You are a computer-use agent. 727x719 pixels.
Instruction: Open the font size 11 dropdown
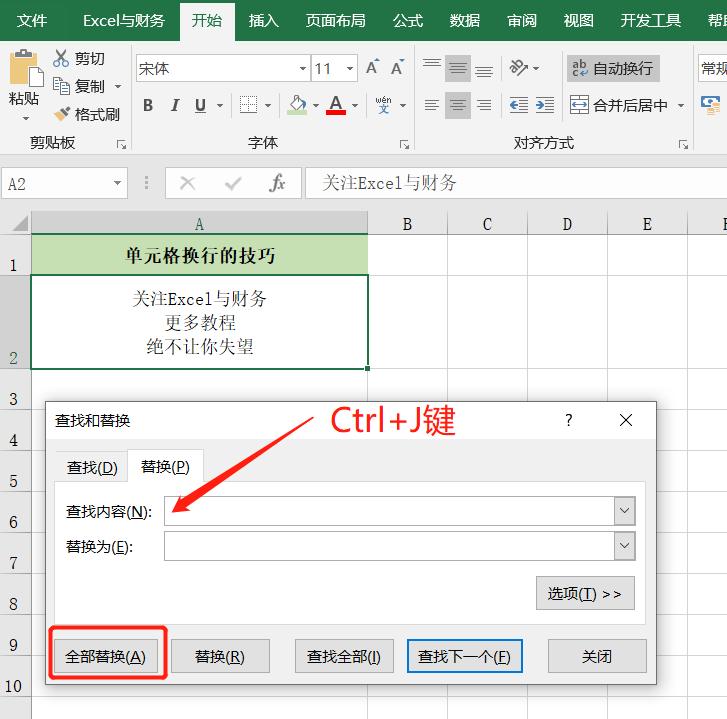(x=350, y=68)
